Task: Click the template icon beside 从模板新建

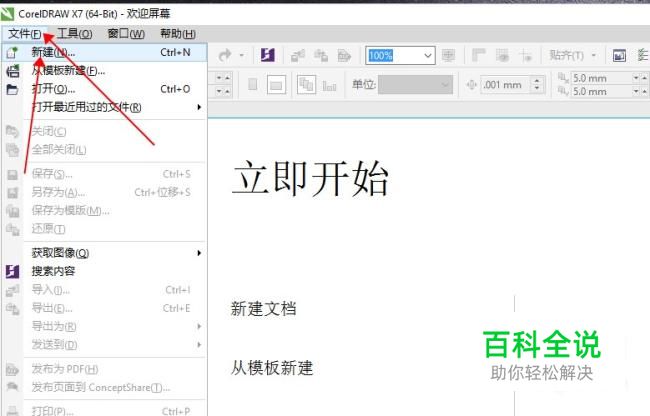Action: pos(12,71)
